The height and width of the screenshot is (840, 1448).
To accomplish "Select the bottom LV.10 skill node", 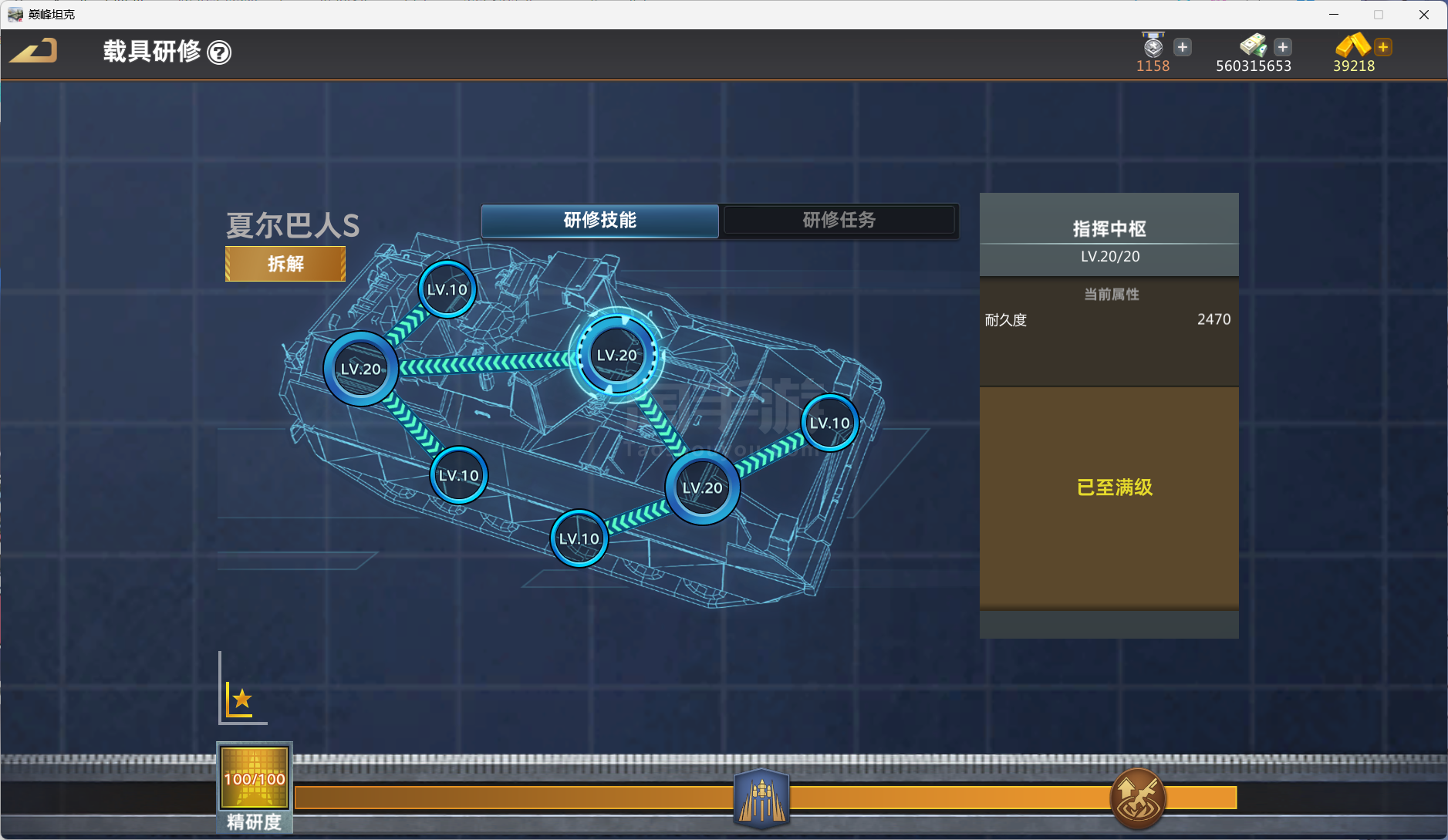I will 579,538.
